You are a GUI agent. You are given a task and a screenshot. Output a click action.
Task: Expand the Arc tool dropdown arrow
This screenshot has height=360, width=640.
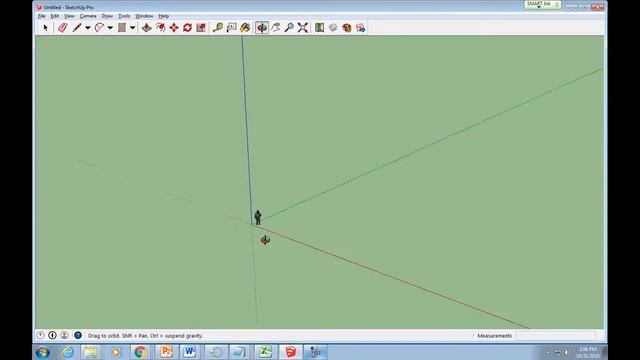pos(110,27)
